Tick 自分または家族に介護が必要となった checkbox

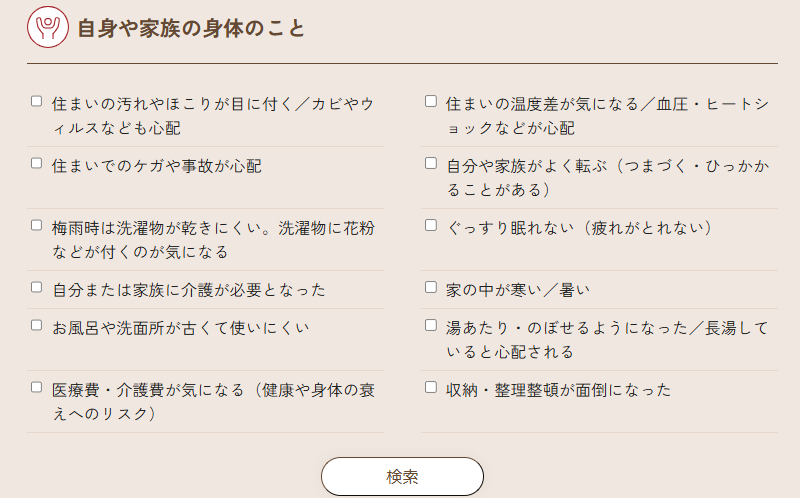(x=37, y=287)
